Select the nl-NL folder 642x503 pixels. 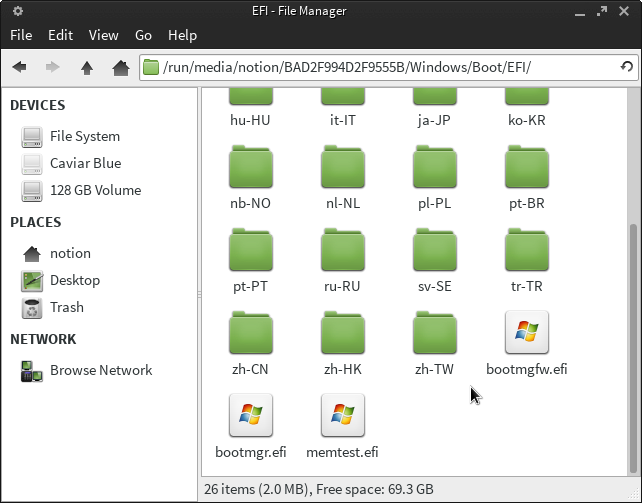[343, 167]
